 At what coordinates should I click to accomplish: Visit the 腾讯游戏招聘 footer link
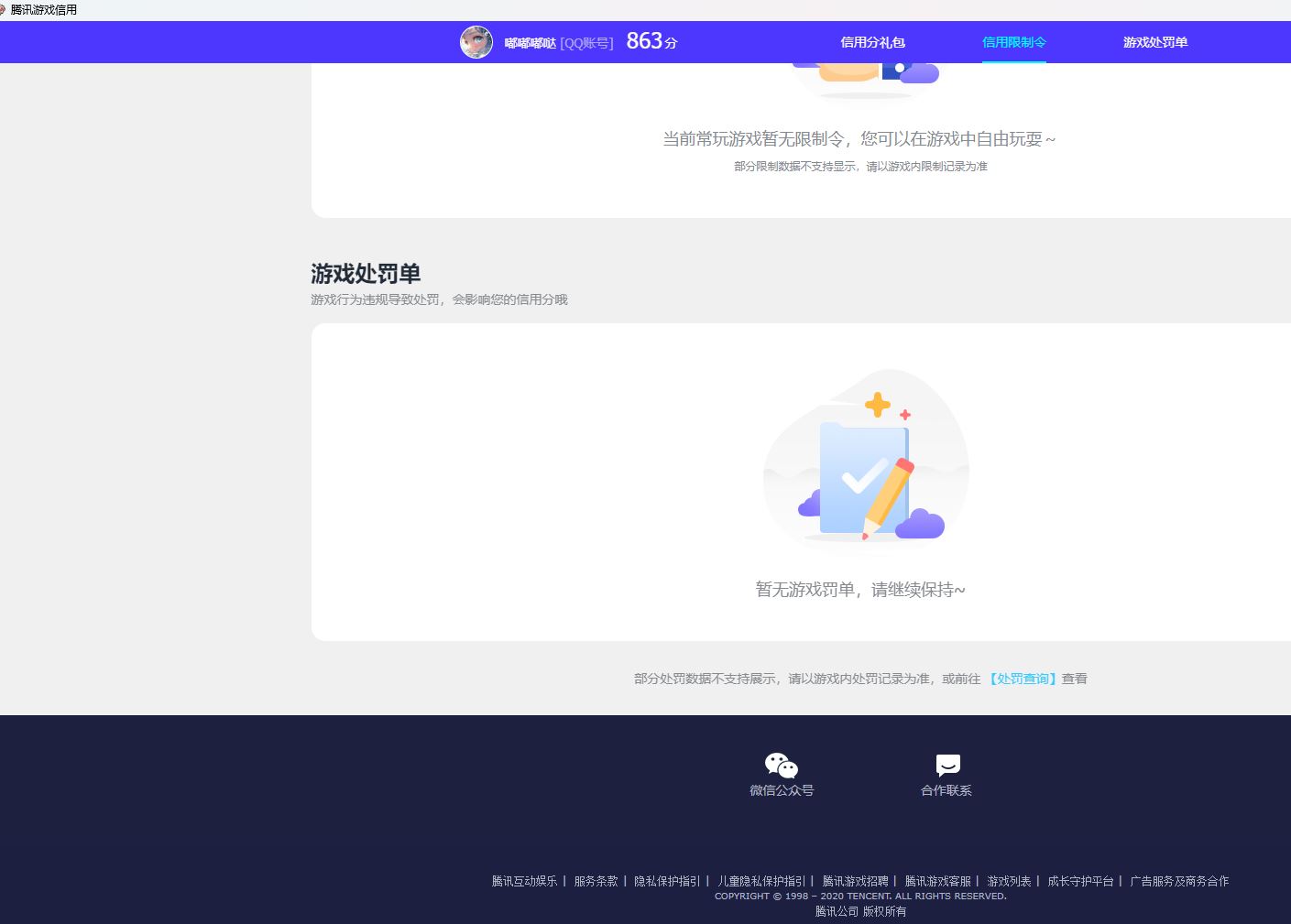(855, 881)
